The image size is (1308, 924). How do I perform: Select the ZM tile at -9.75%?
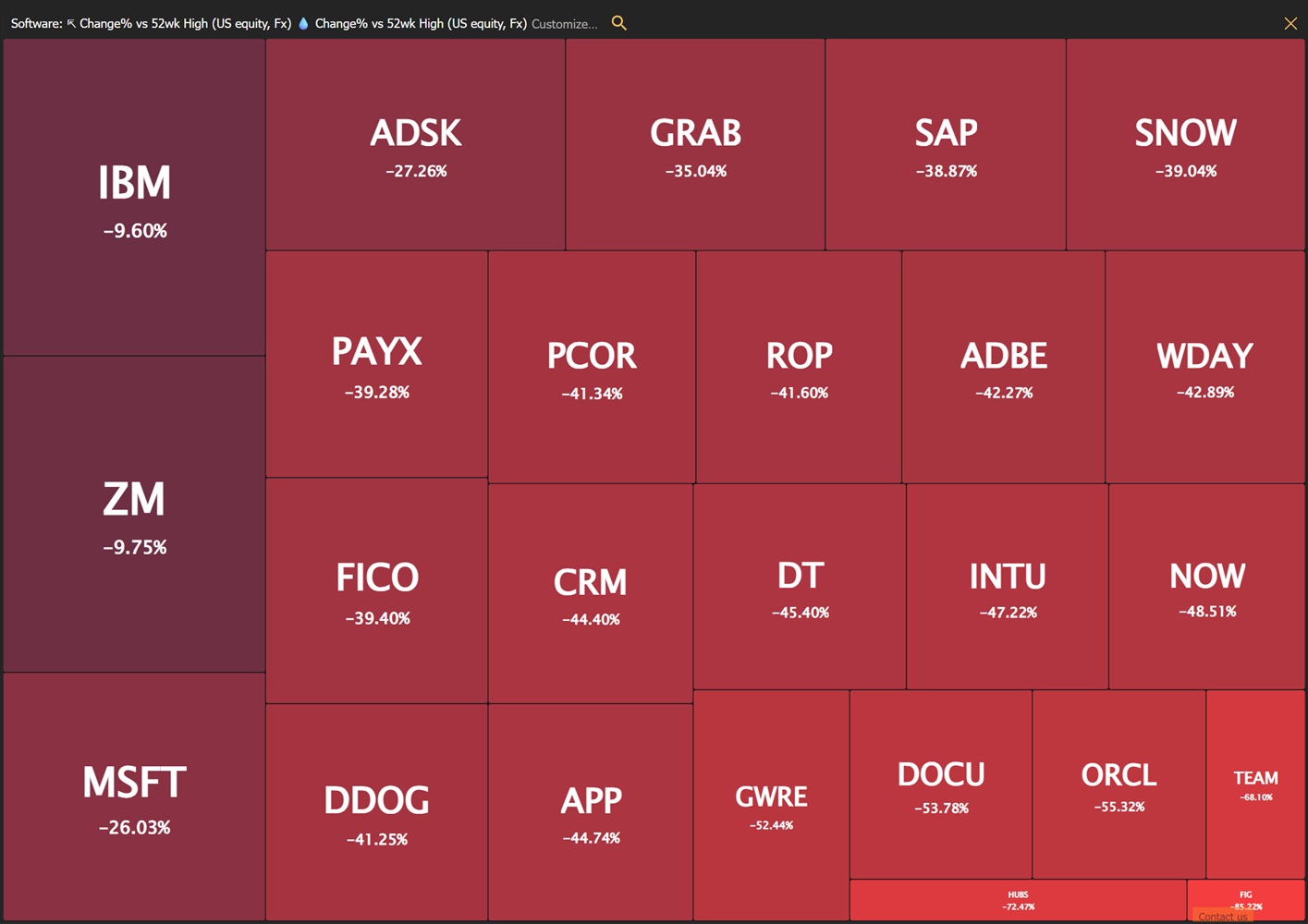(135, 515)
